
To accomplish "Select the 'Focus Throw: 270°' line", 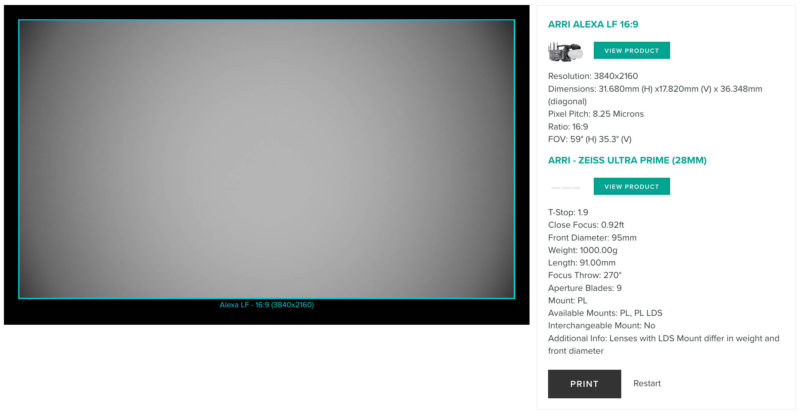I will click(x=585, y=275).
